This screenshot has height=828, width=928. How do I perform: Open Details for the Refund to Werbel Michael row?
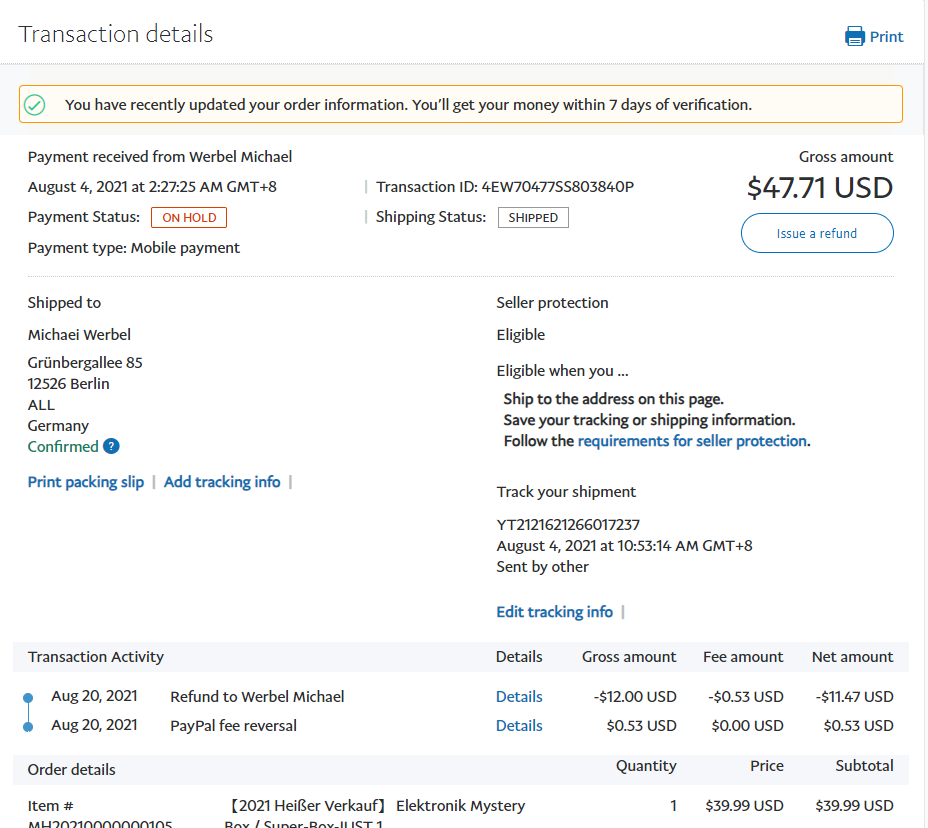click(x=519, y=697)
